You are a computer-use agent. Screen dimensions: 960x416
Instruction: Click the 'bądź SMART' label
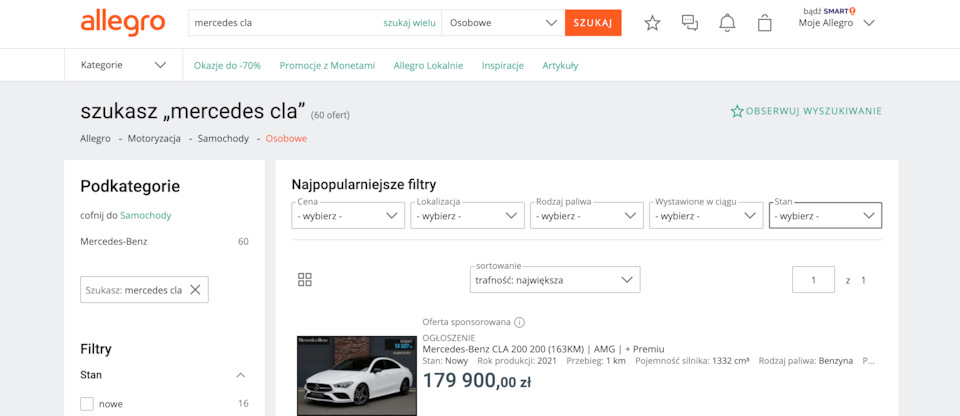pyautogui.click(x=830, y=10)
